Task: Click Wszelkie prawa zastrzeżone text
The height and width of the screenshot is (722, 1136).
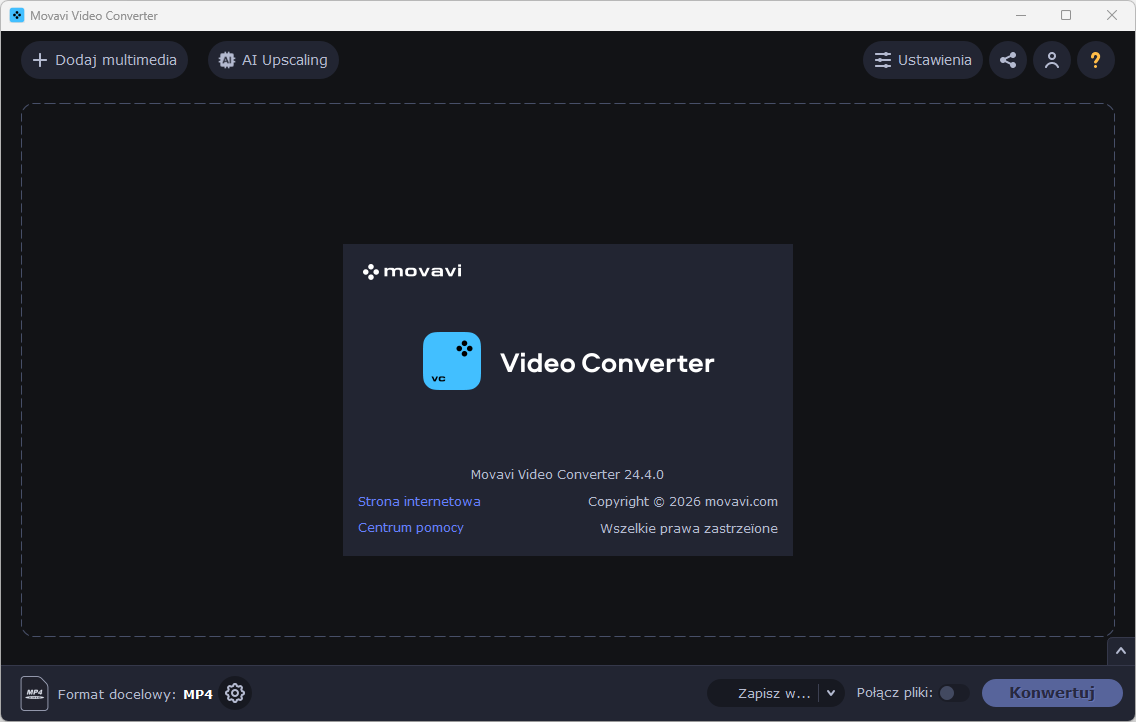Action: pos(689,529)
